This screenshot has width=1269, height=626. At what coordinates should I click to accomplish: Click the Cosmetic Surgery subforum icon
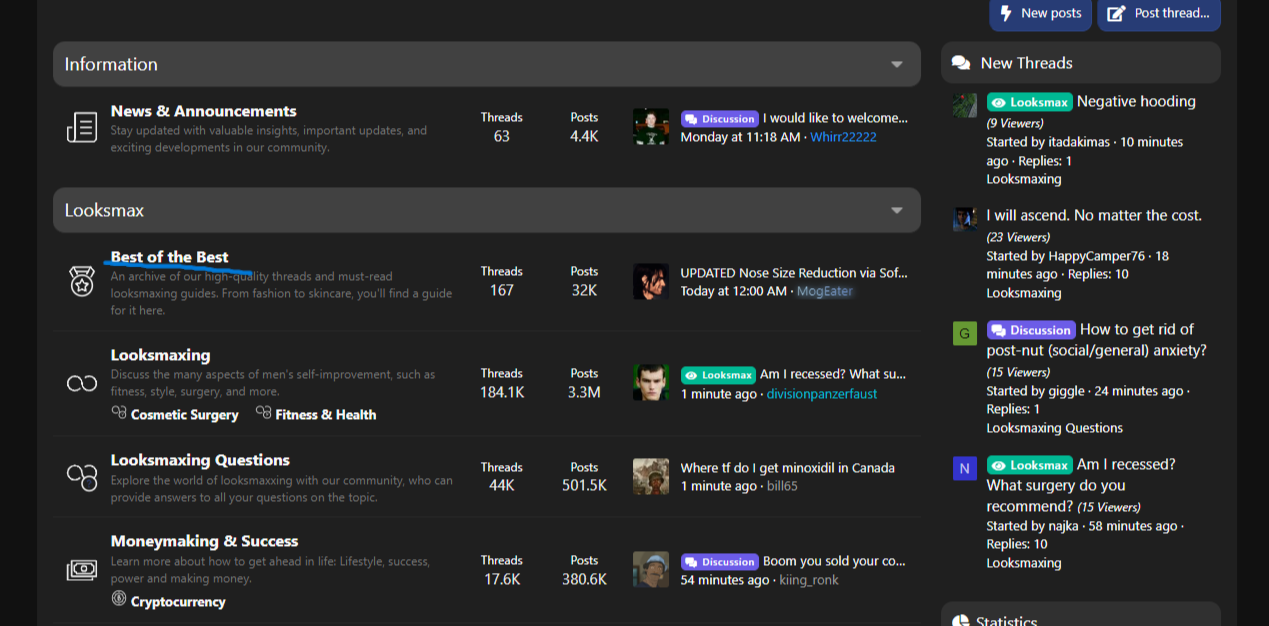point(119,412)
